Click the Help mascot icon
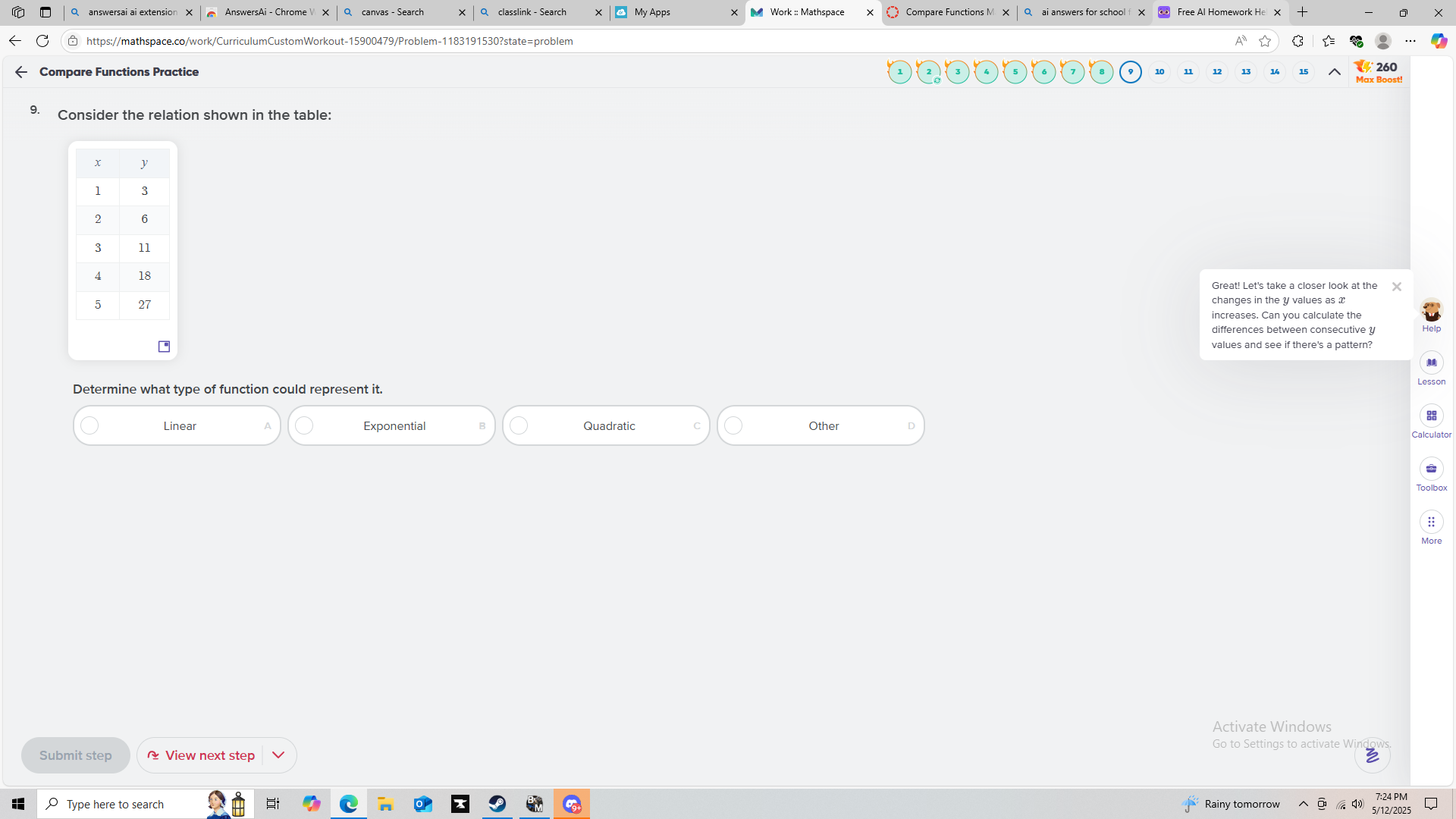The height and width of the screenshot is (819, 1456). (1431, 310)
